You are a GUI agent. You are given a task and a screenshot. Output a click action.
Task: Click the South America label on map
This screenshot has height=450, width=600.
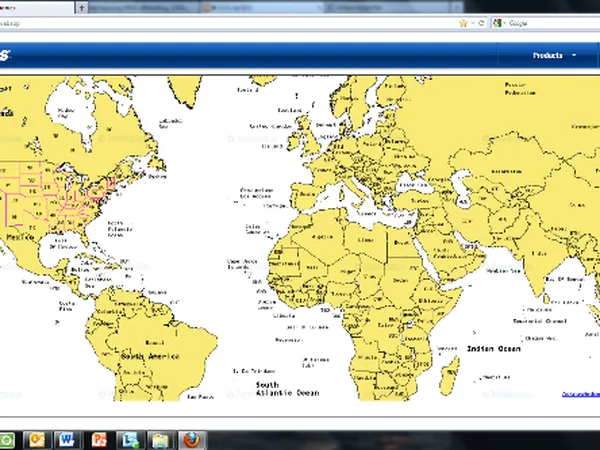pos(150,356)
